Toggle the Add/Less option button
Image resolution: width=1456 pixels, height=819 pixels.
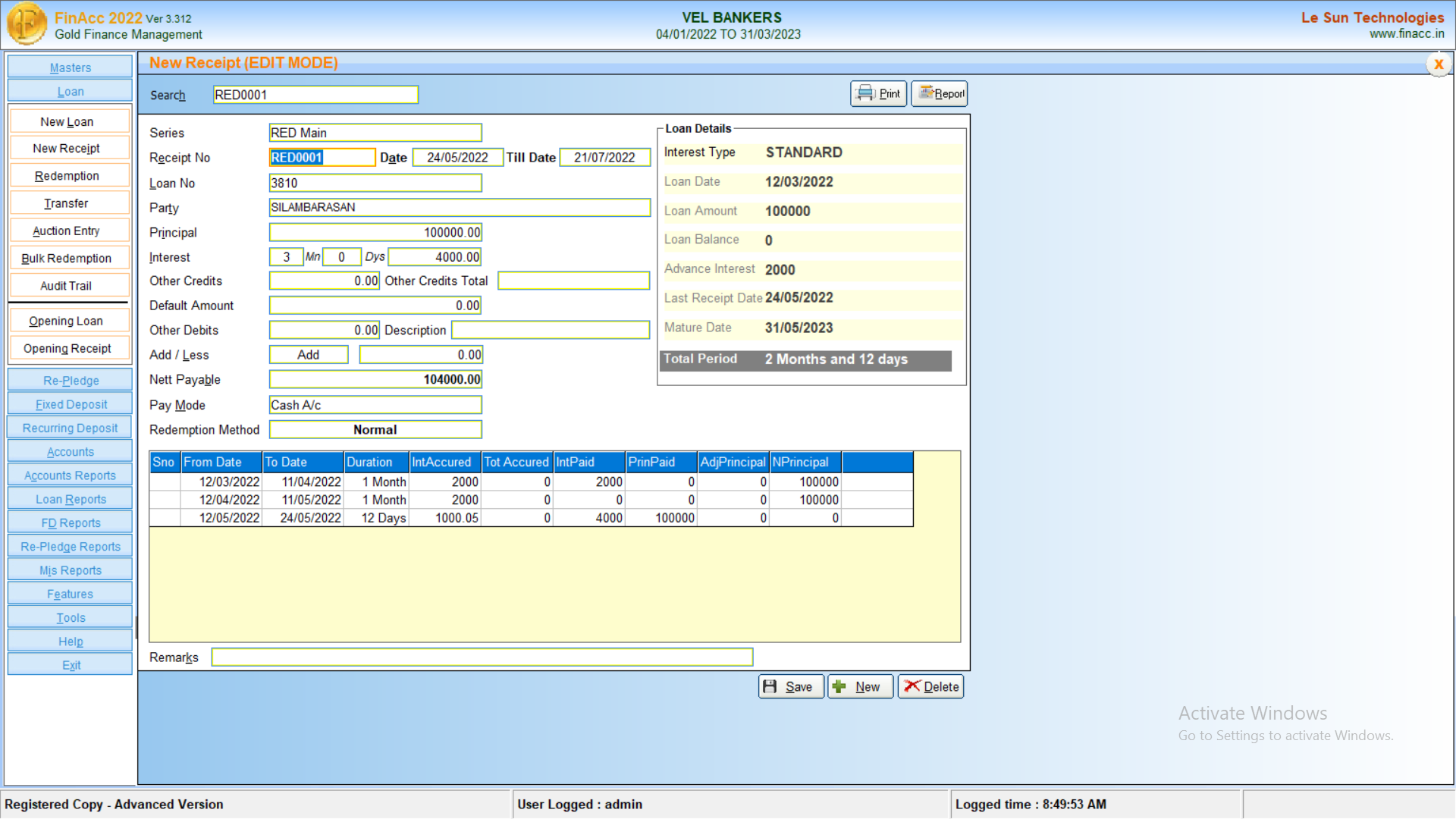tap(309, 354)
